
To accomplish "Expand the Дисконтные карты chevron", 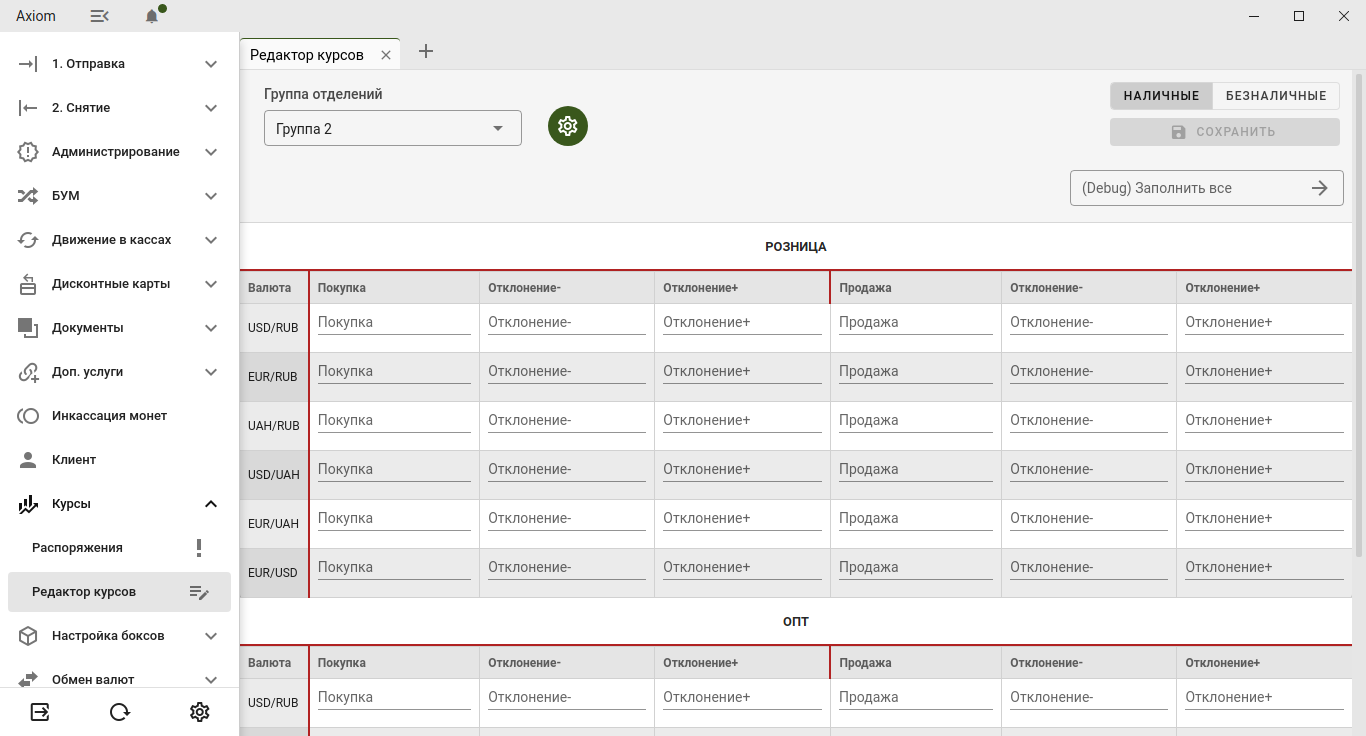I will coord(211,284).
